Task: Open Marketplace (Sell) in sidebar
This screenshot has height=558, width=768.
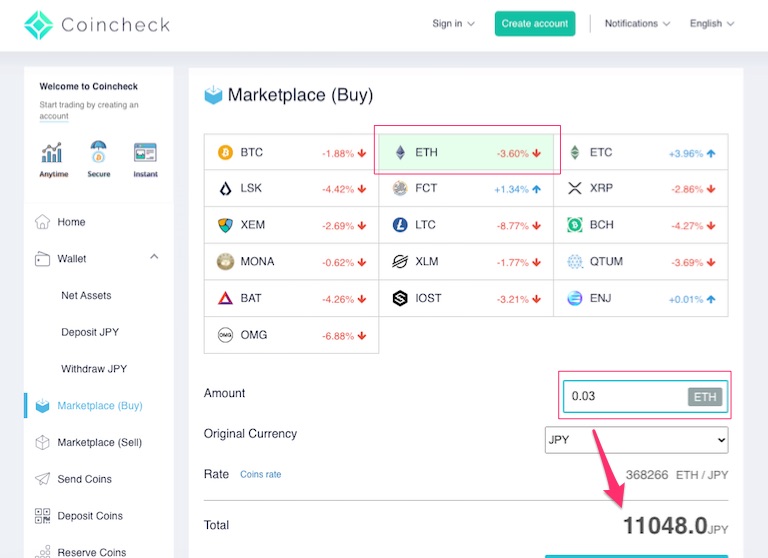Action: 99,442
